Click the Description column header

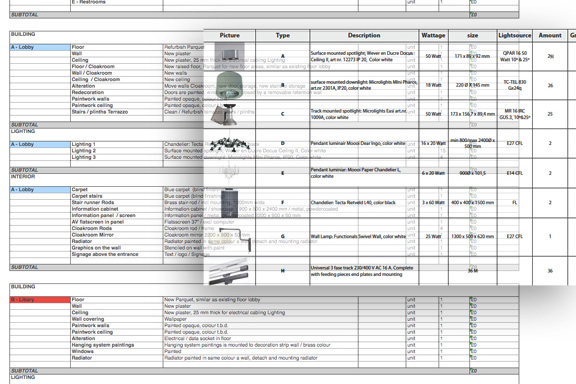[364, 35]
